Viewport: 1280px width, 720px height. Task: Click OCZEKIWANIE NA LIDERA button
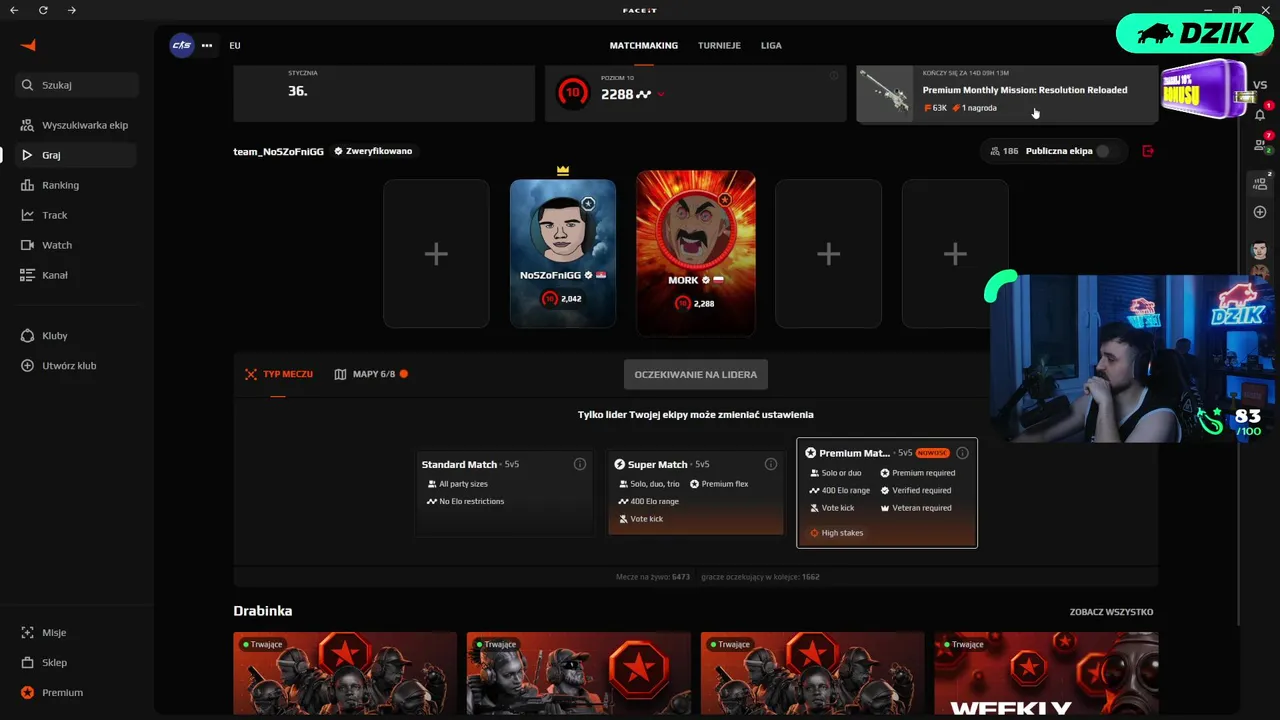click(x=696, y=374)
